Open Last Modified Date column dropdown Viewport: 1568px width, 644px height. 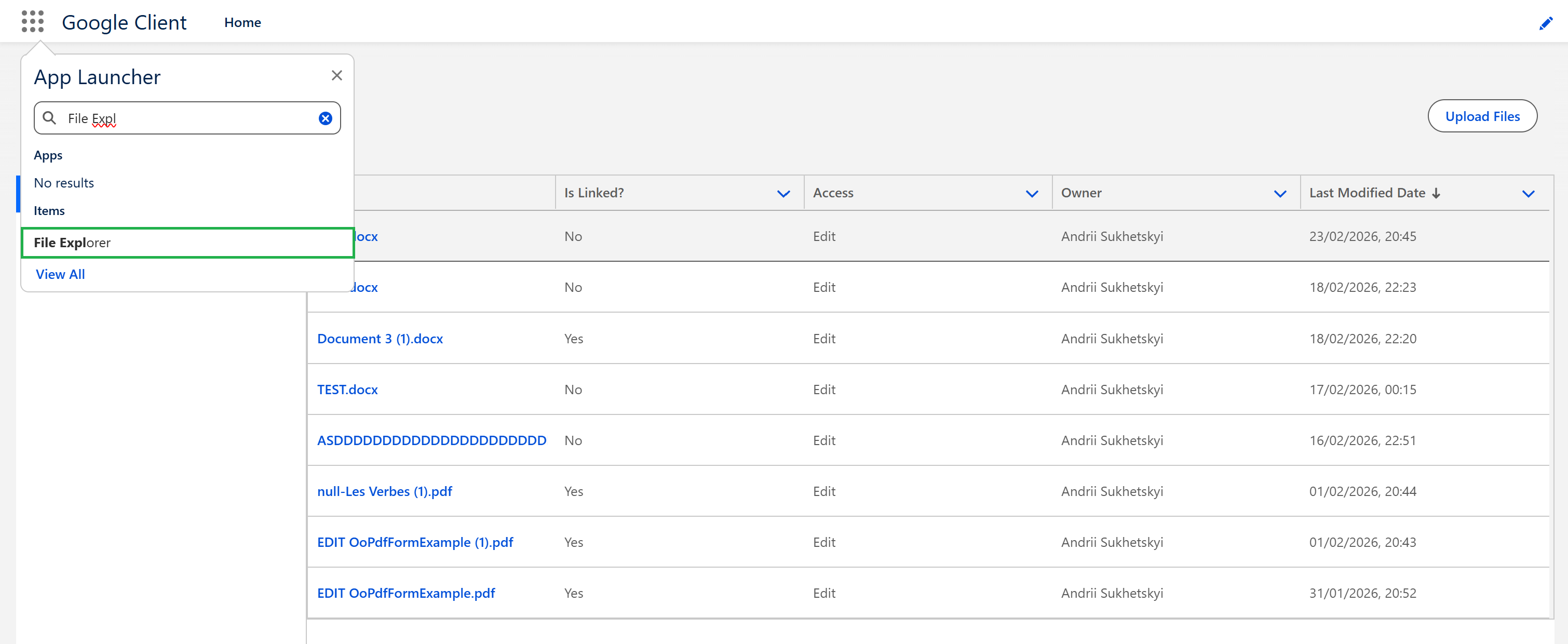click(1528, 194)
